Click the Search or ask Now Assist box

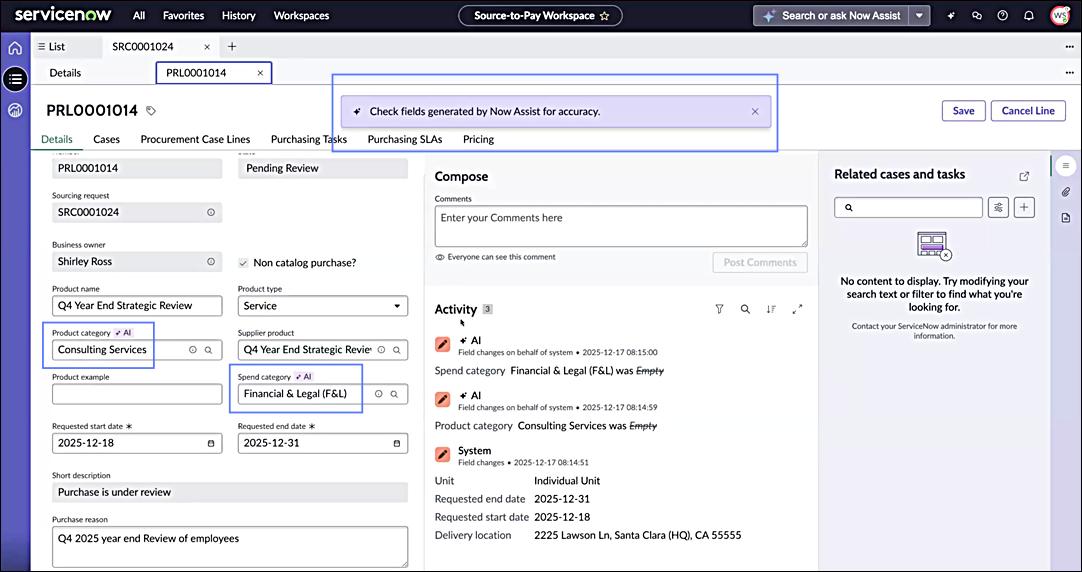pyautogui.click(x=832, y=15)
